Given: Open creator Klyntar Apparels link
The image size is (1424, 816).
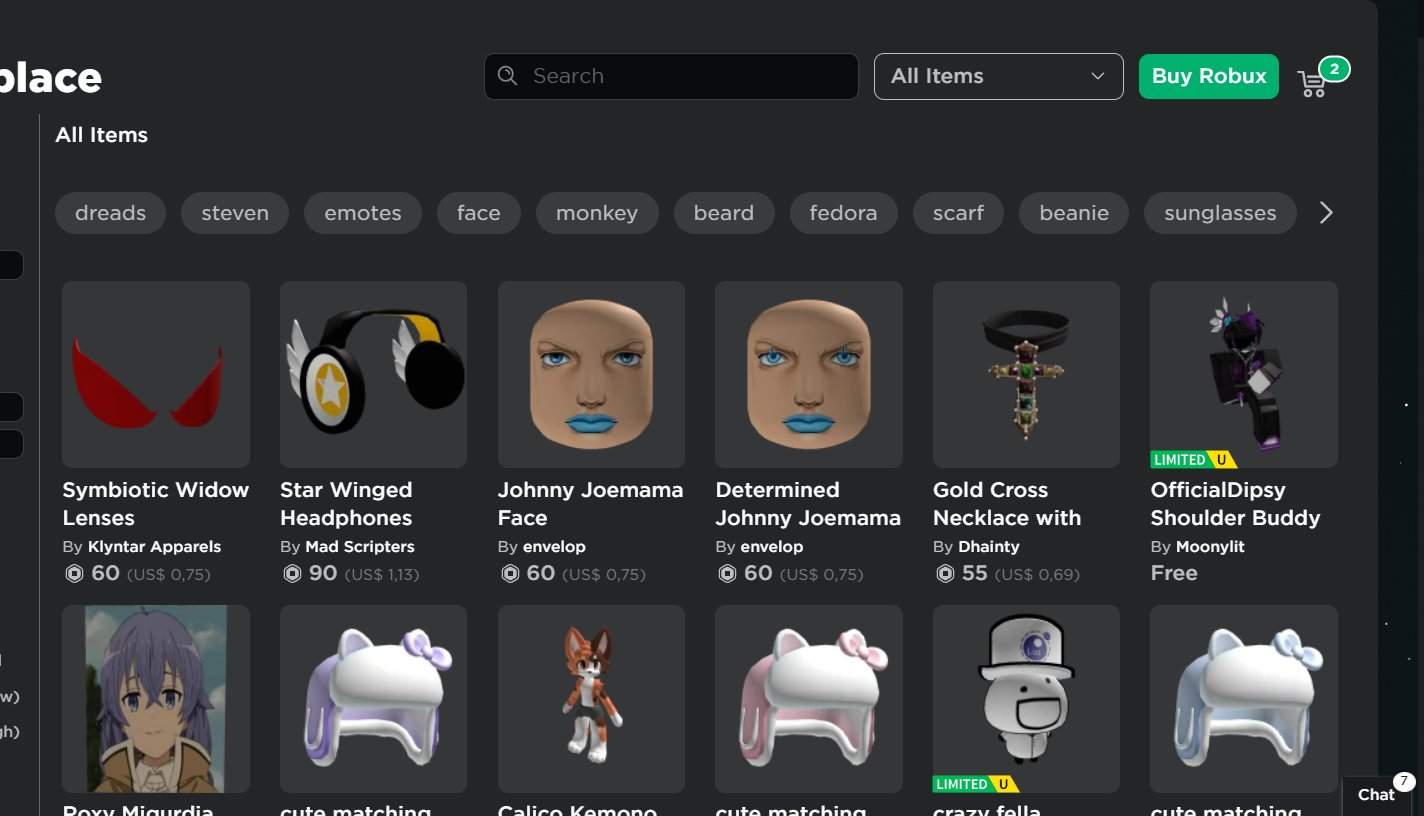Looking at the screenshot, I should click(x=154, y=547).
